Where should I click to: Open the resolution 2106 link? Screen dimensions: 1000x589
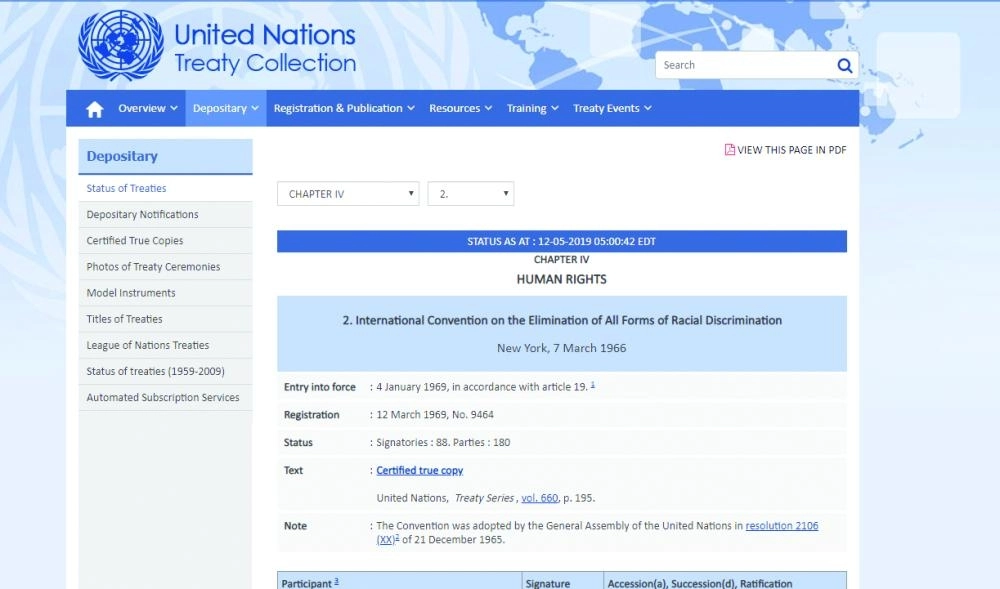tap(781, 526)
